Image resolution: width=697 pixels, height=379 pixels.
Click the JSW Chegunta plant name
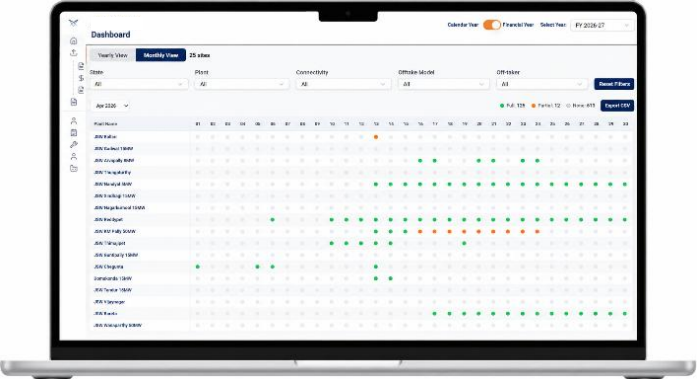[x=108, y=267]
